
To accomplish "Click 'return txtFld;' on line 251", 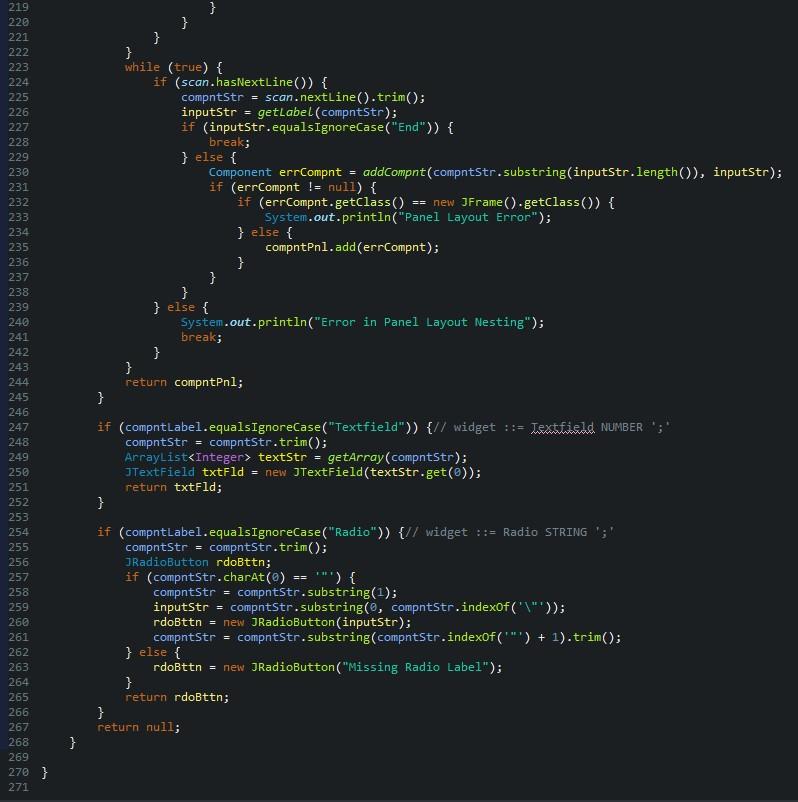I will coord(173,487).
